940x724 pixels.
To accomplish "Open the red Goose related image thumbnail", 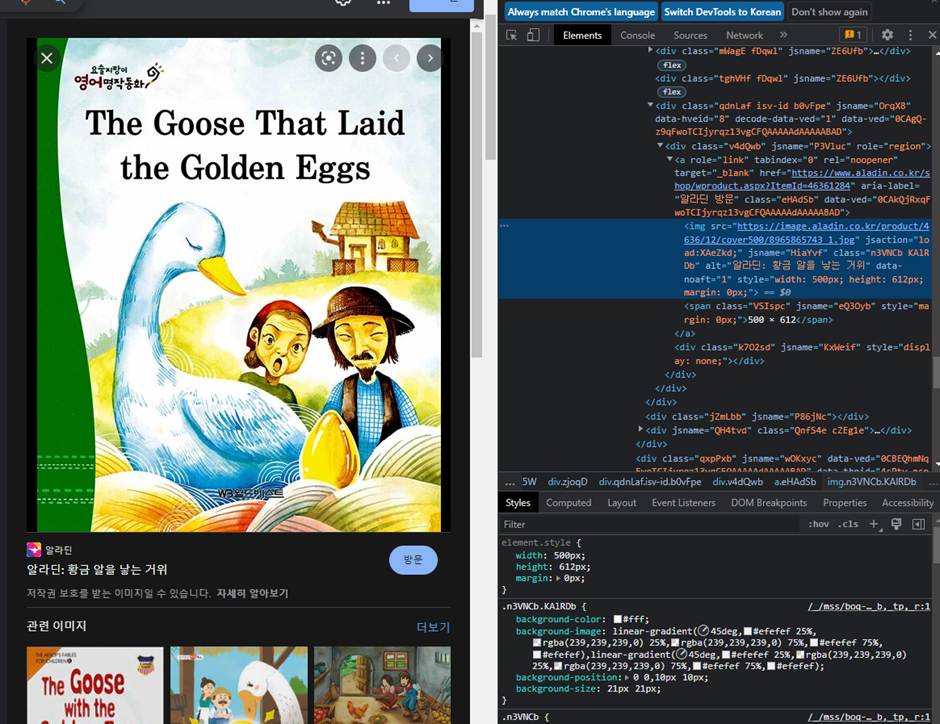I will (95, 685).
